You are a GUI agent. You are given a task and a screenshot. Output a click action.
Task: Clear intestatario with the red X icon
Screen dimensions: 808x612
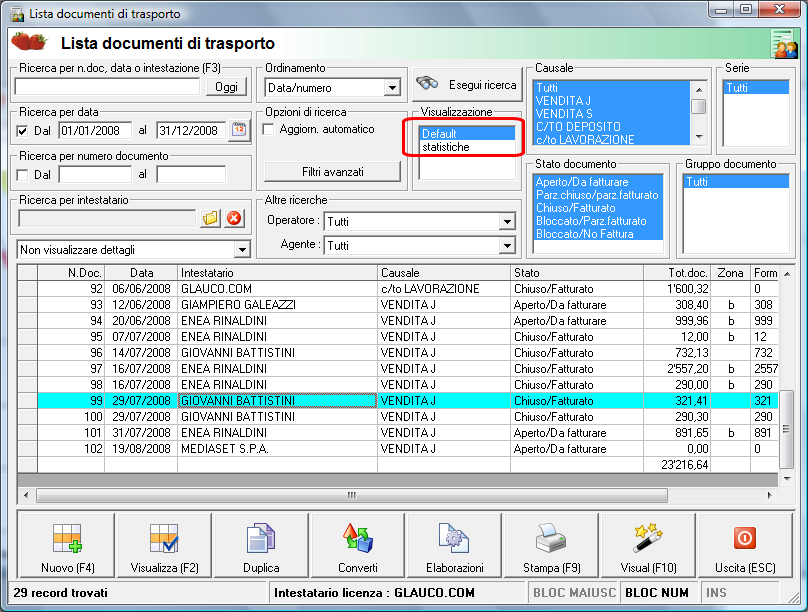coord(234,218)
